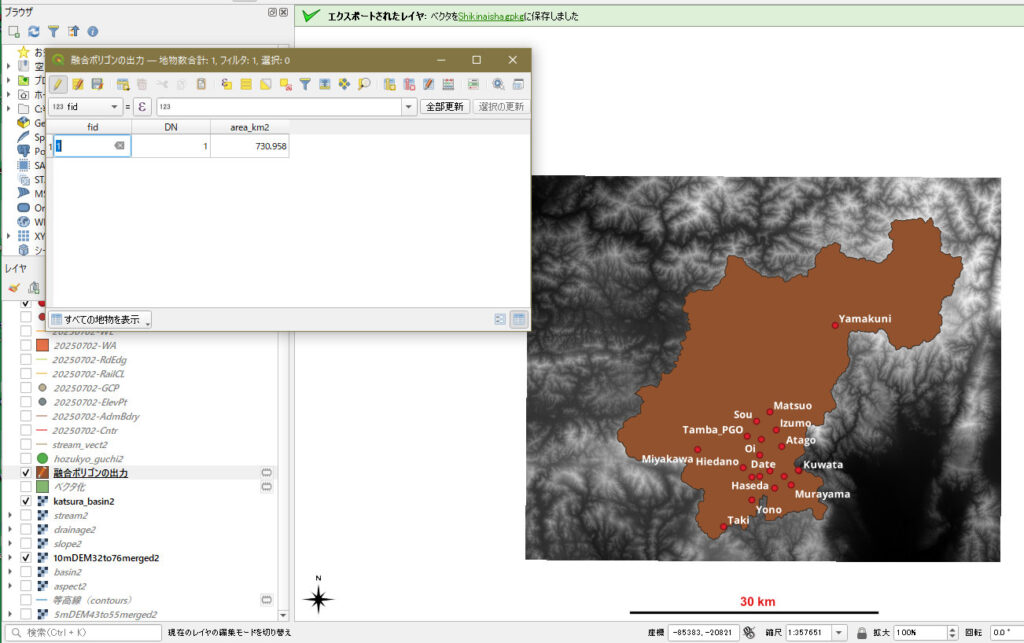Viewport: 1024px width, 643px height.
Task: Click the DN column header
Action: [x=170, y=127]
